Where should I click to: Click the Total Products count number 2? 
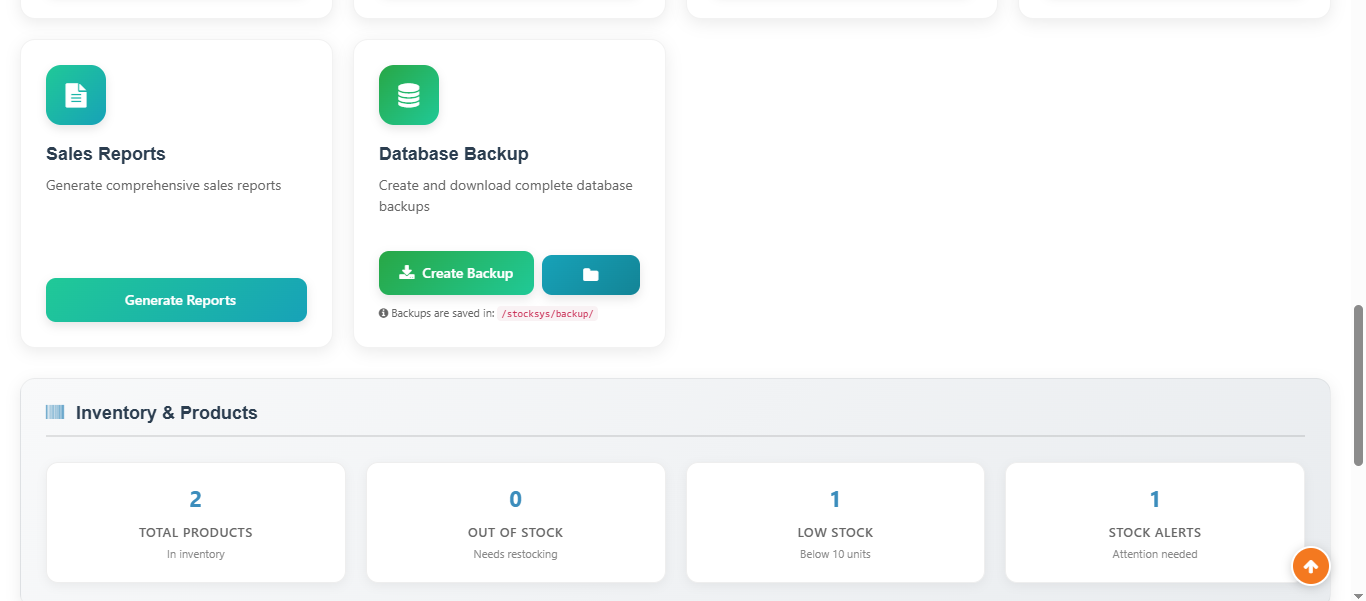tap(195, 498)
